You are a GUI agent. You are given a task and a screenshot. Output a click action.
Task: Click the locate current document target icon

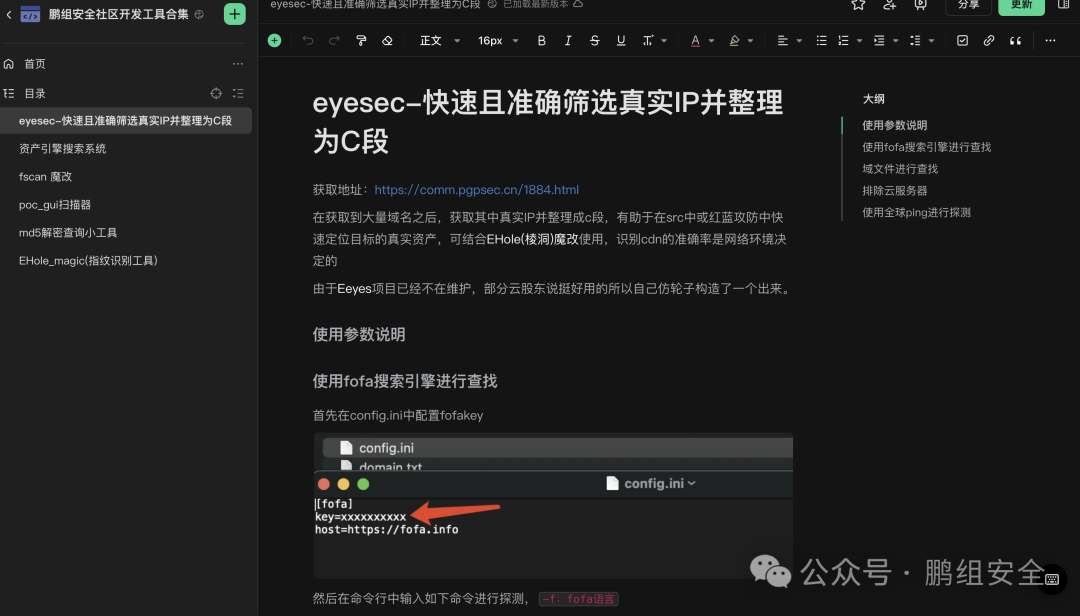(216, 93)
